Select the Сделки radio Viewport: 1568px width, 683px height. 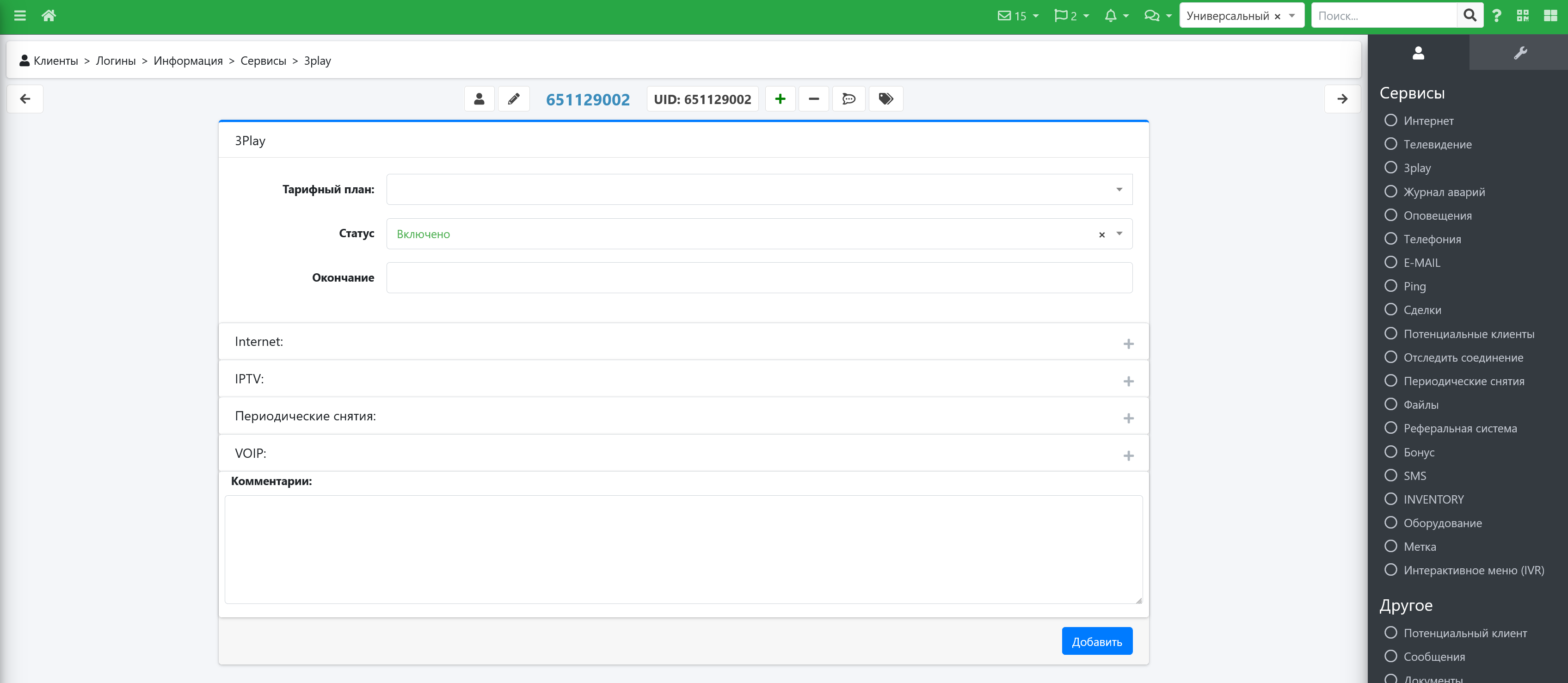pos(1390,310)
